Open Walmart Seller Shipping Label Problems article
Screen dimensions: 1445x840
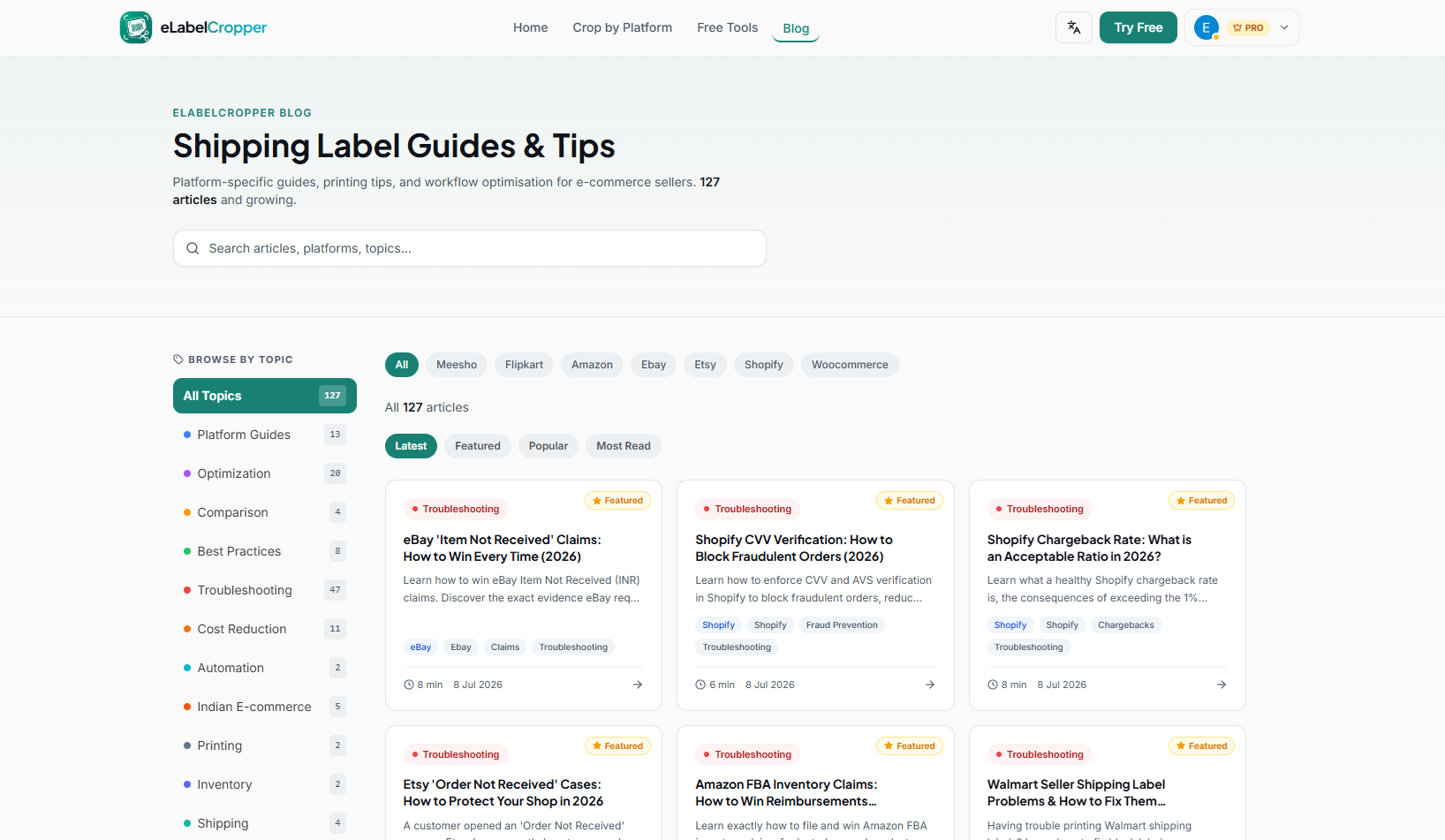coord(1077,792)
